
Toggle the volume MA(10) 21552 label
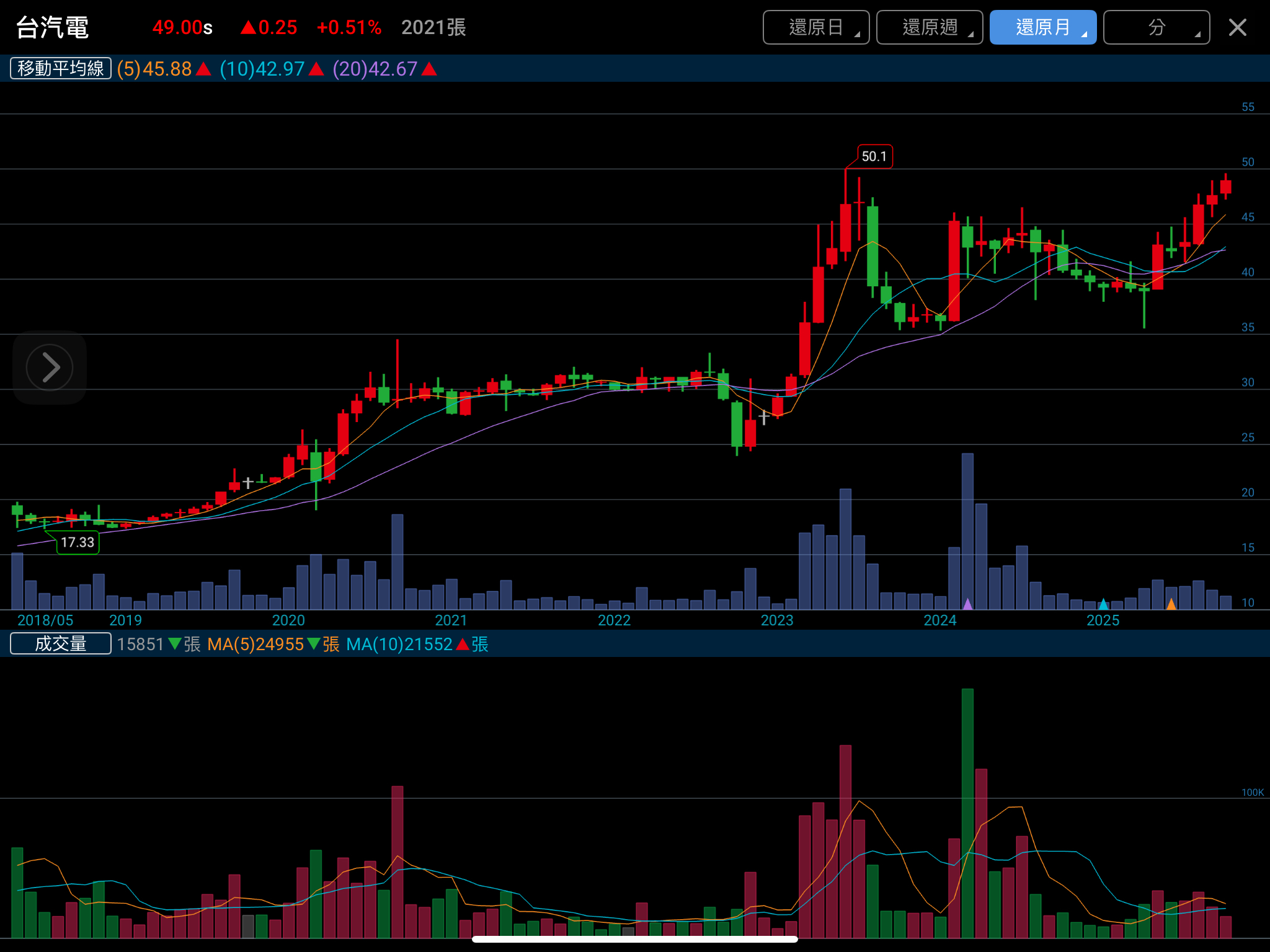pos(399,644)
